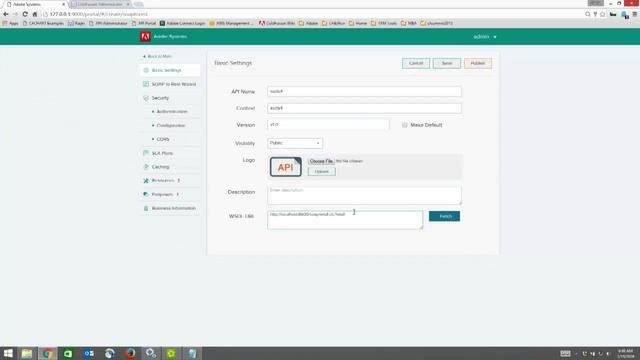This screenshot has height=360, width=640.
Task: Select the Adobe Systems browser tab
Action: coord(36,4)
